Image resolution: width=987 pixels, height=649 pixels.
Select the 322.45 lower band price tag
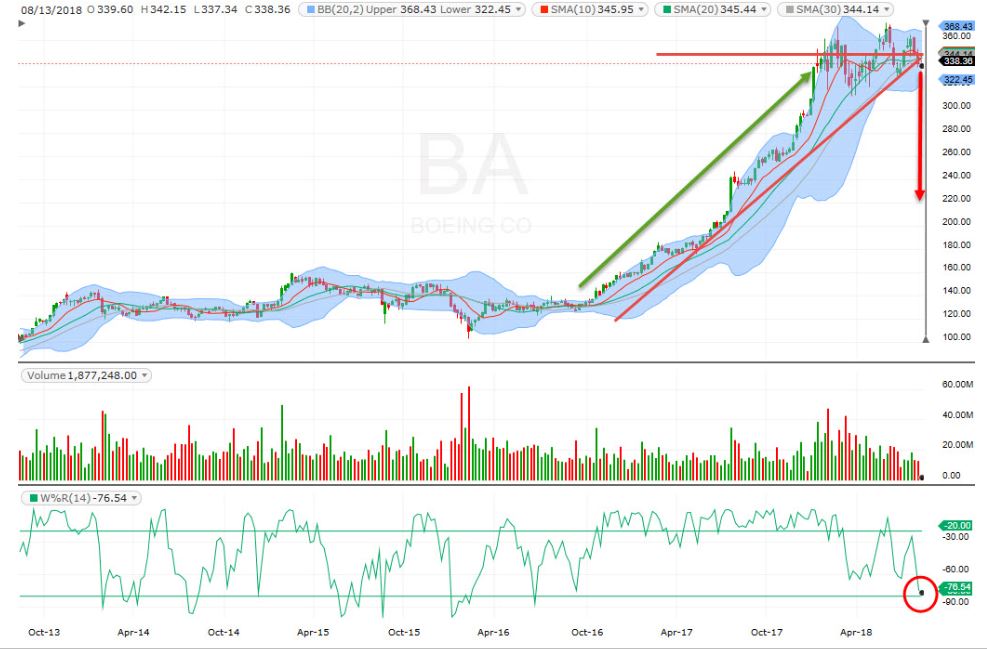[957, 80]
